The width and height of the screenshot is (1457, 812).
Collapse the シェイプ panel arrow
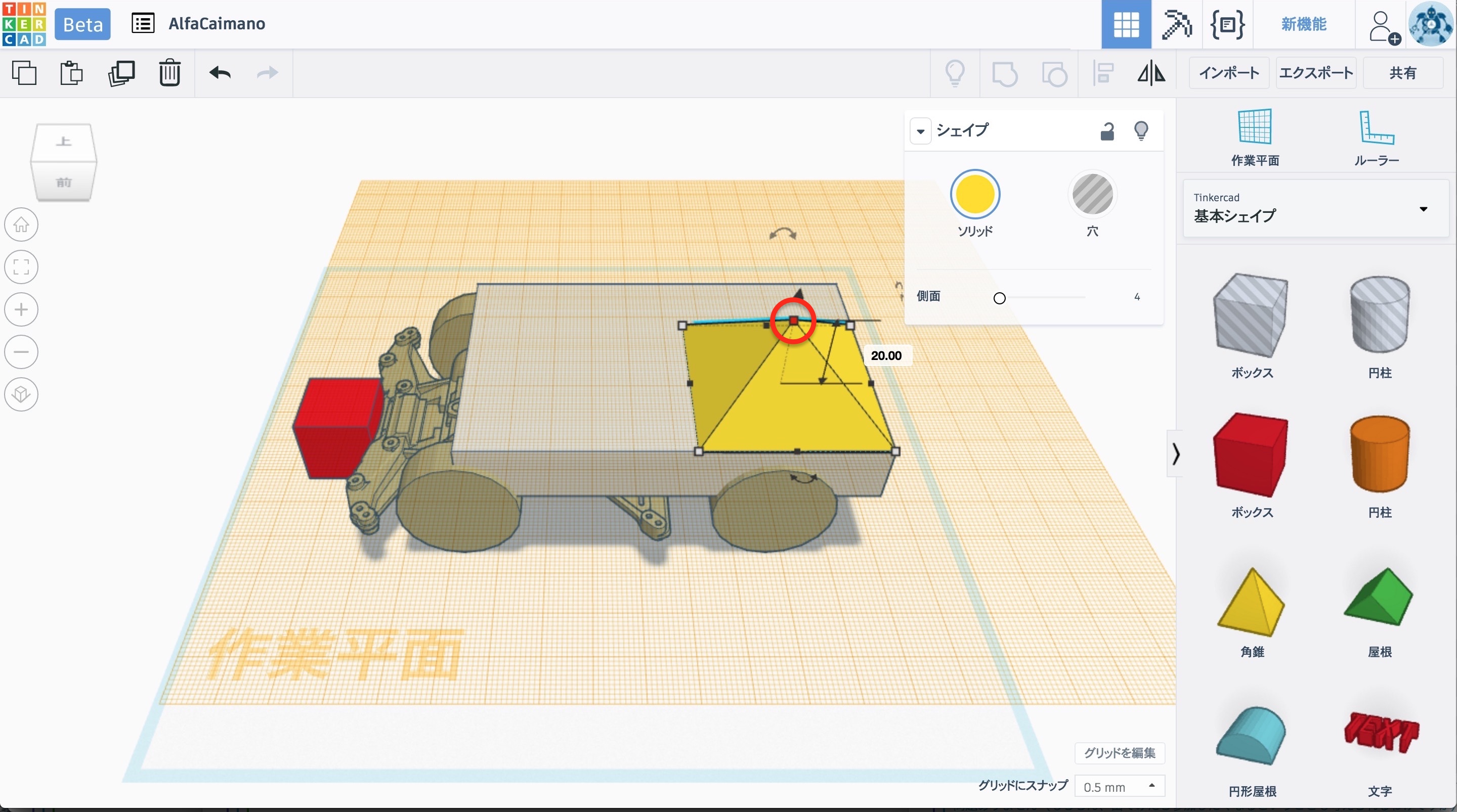click(920, 131)
